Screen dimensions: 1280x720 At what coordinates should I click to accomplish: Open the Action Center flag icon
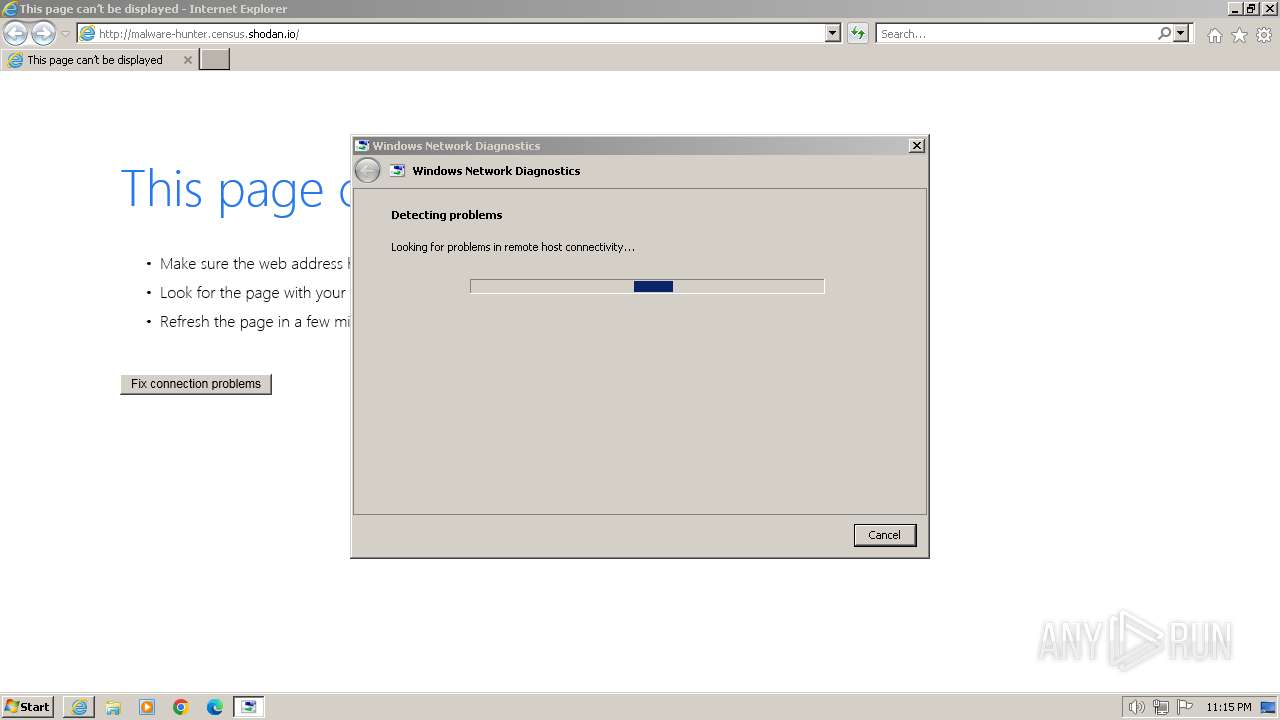point(1185,707)
